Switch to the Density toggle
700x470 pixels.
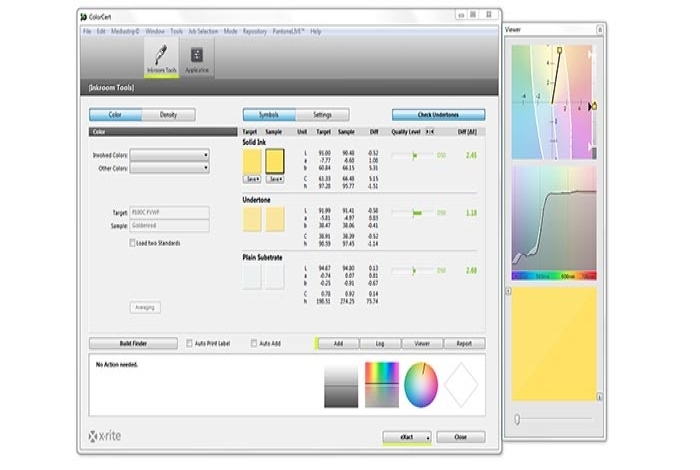tap(168, 115)
